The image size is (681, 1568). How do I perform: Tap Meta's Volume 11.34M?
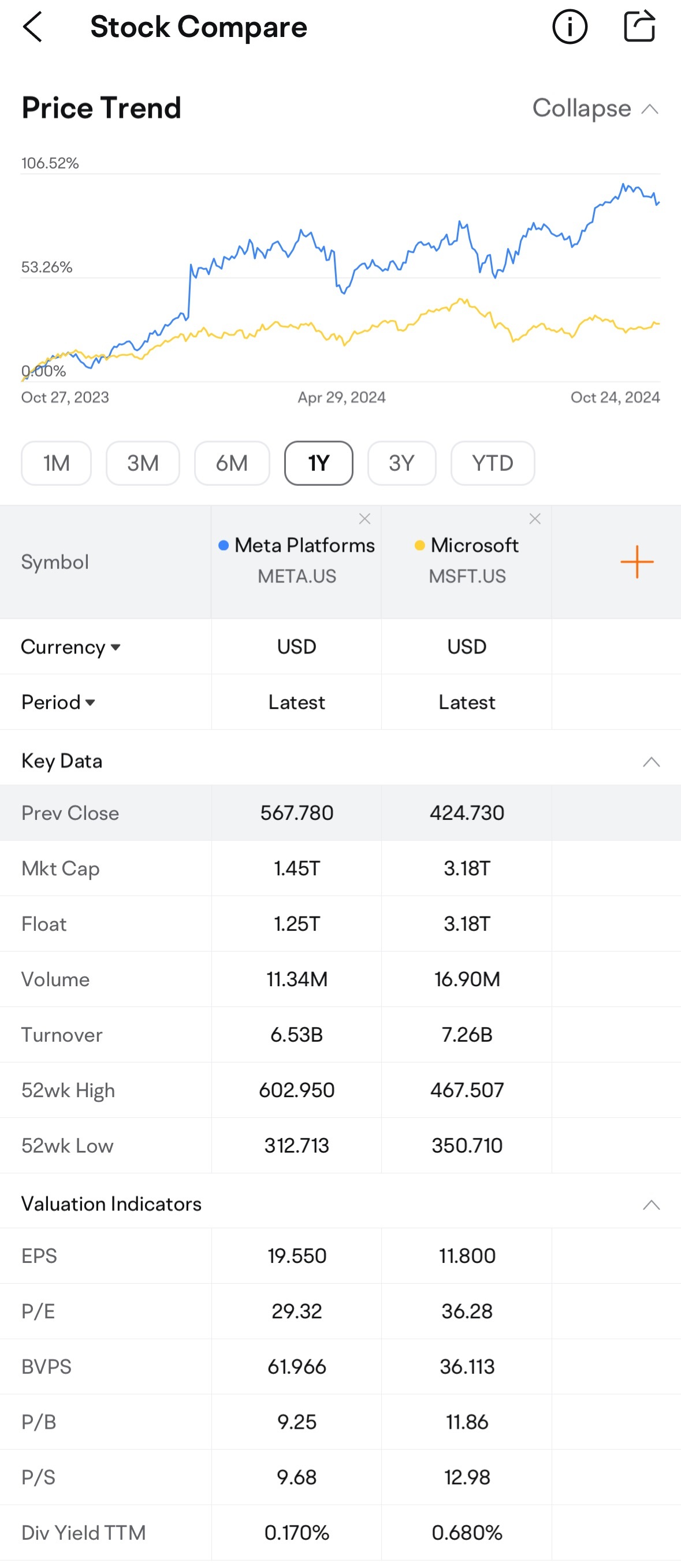coord(297,979)
